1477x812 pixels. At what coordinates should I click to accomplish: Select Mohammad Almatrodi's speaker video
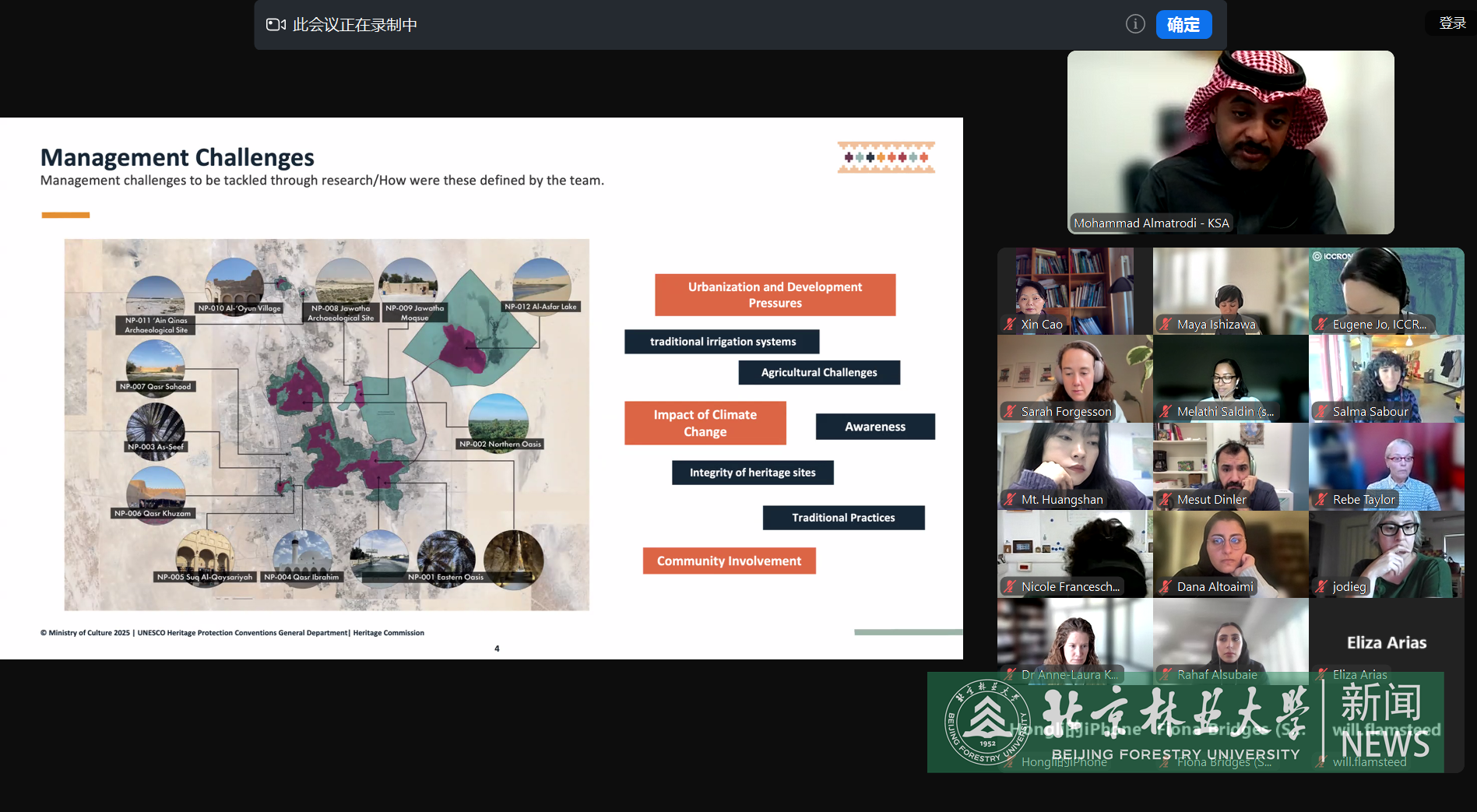click(x=1230, y=142)
